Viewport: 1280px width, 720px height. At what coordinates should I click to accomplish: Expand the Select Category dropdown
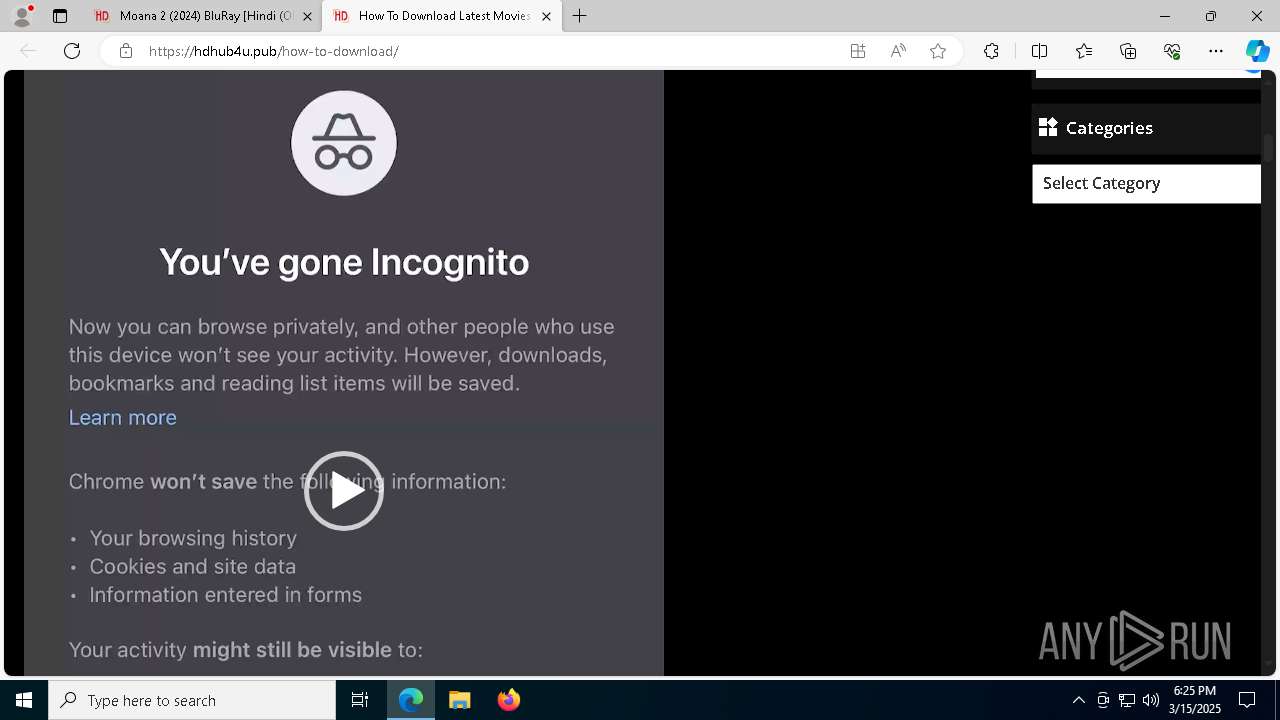[x=1146, y=184]
